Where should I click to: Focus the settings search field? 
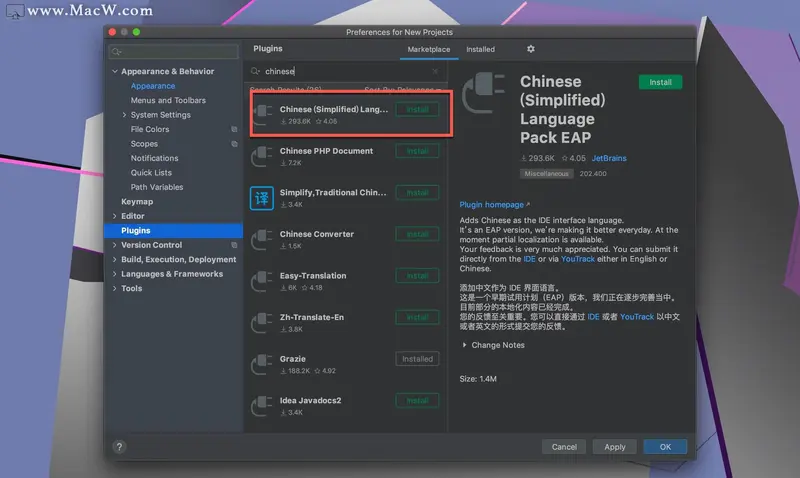[x=173, y=52]
